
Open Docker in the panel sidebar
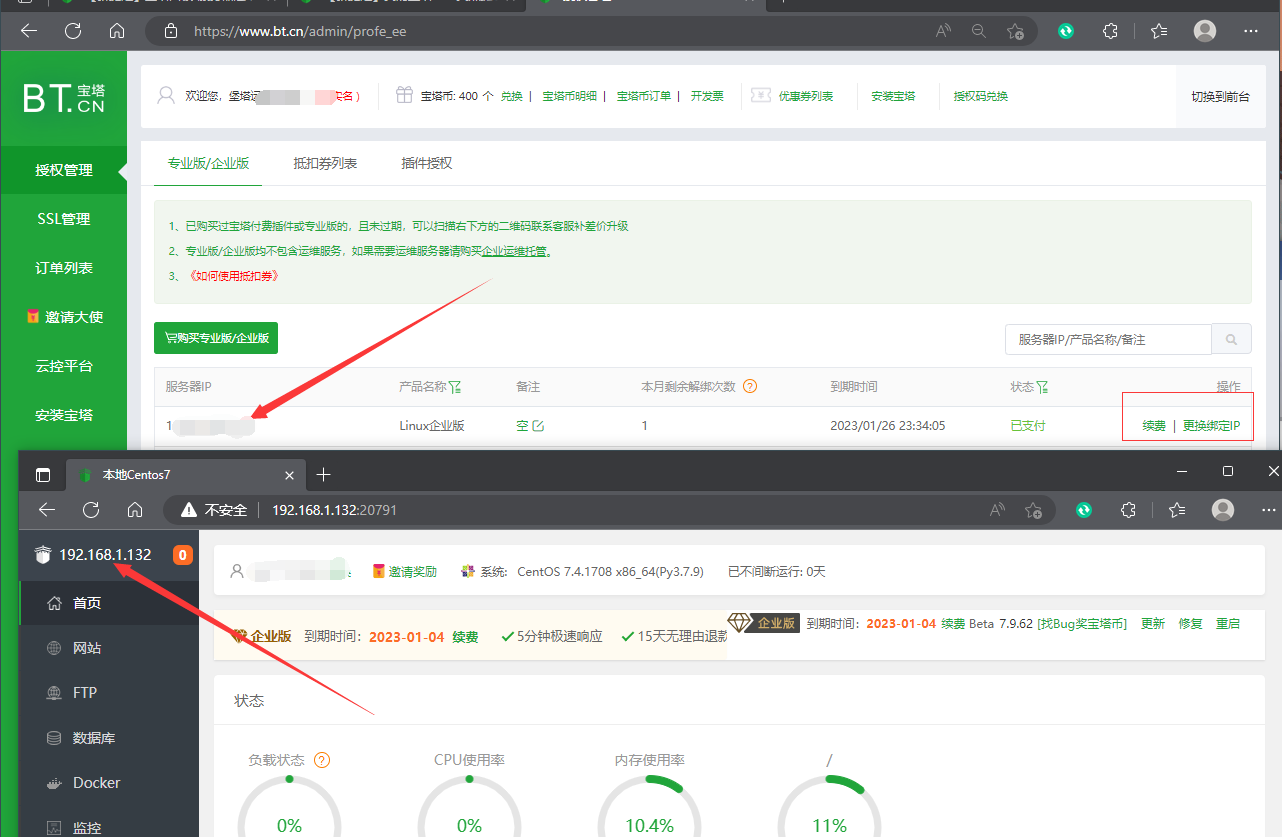point(109,783)
